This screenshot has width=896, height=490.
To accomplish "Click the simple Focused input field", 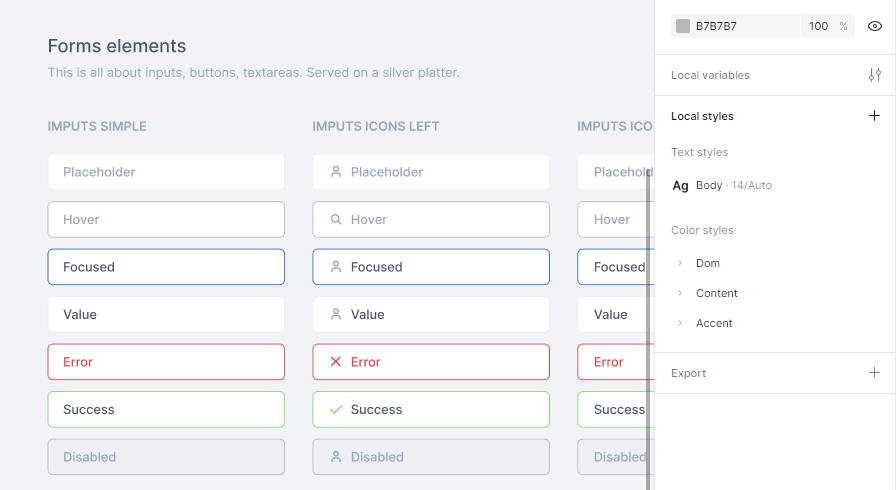I will click(166, 267).
